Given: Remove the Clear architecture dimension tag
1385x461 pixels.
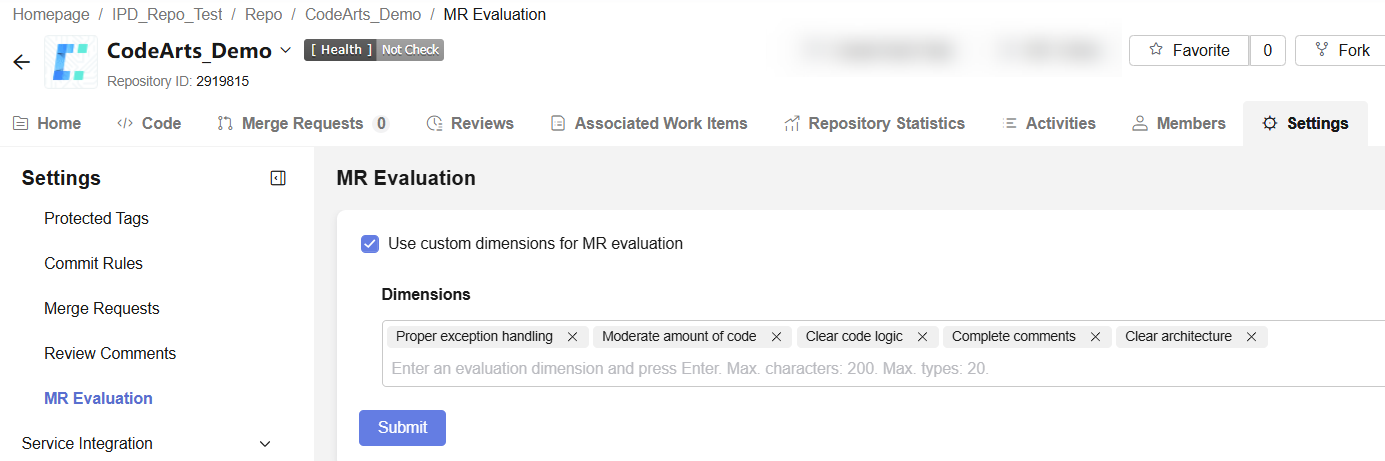Looking at the screenshot, I should coord(1251,337).
